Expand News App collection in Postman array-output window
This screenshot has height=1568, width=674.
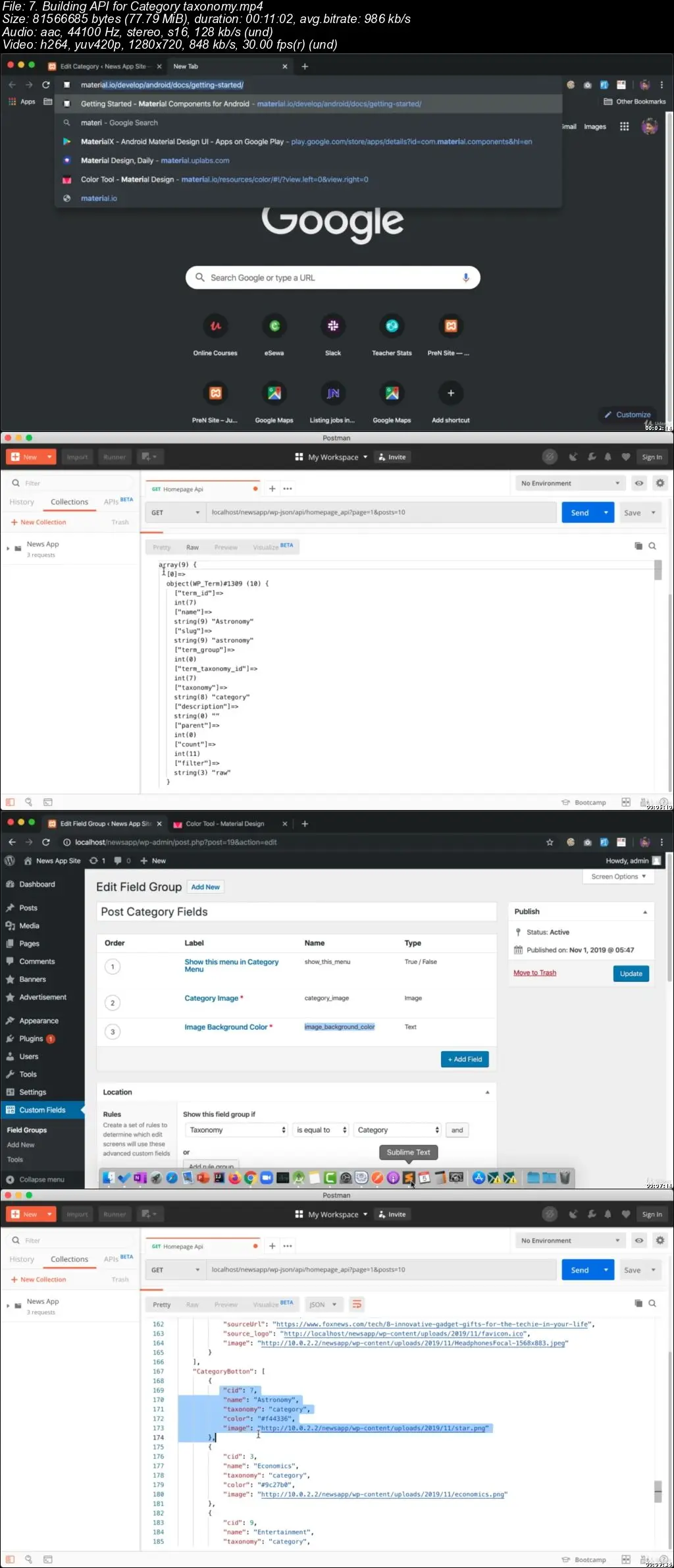click(x=8, y=548)
